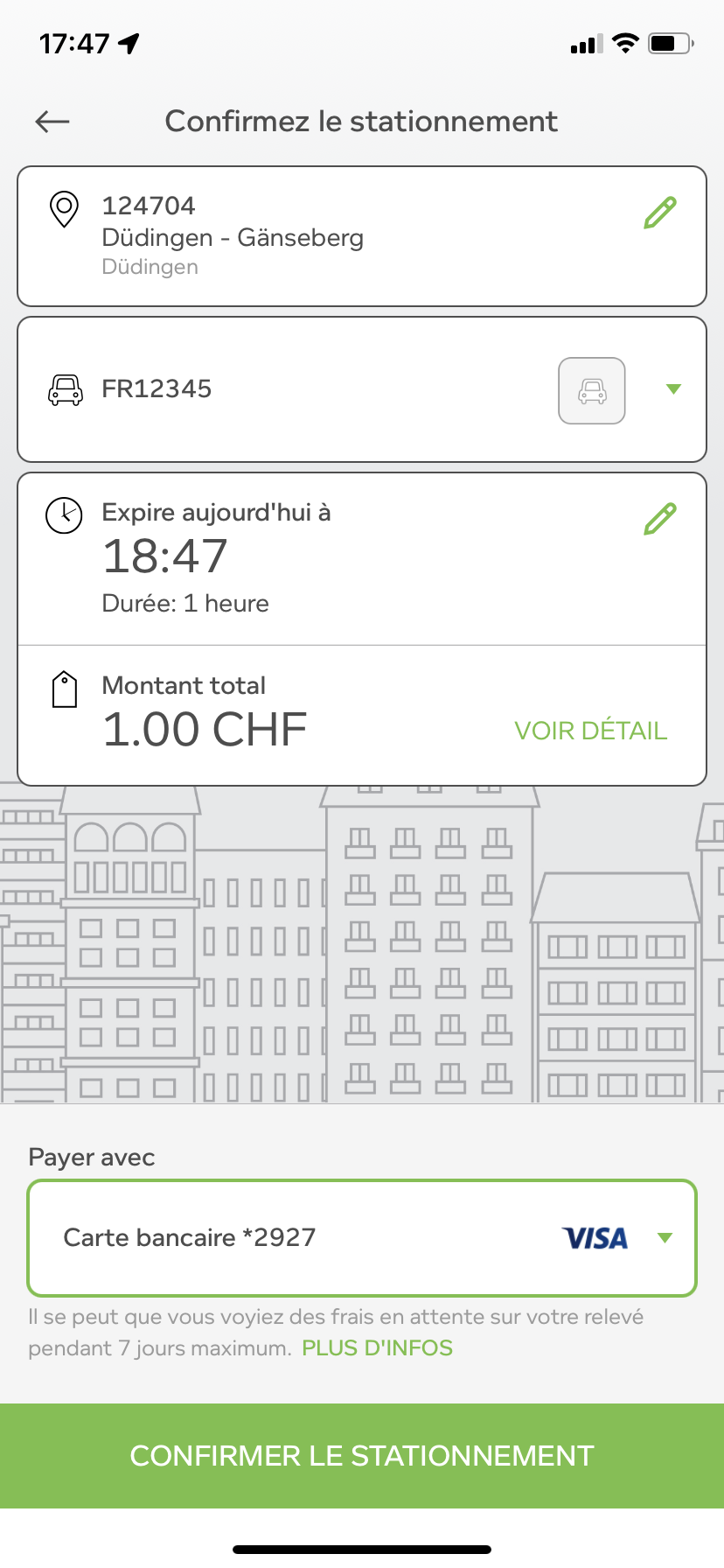Edit parking zone with green pencil icon
Viewport: 724px width, 1568px height.
660,213
